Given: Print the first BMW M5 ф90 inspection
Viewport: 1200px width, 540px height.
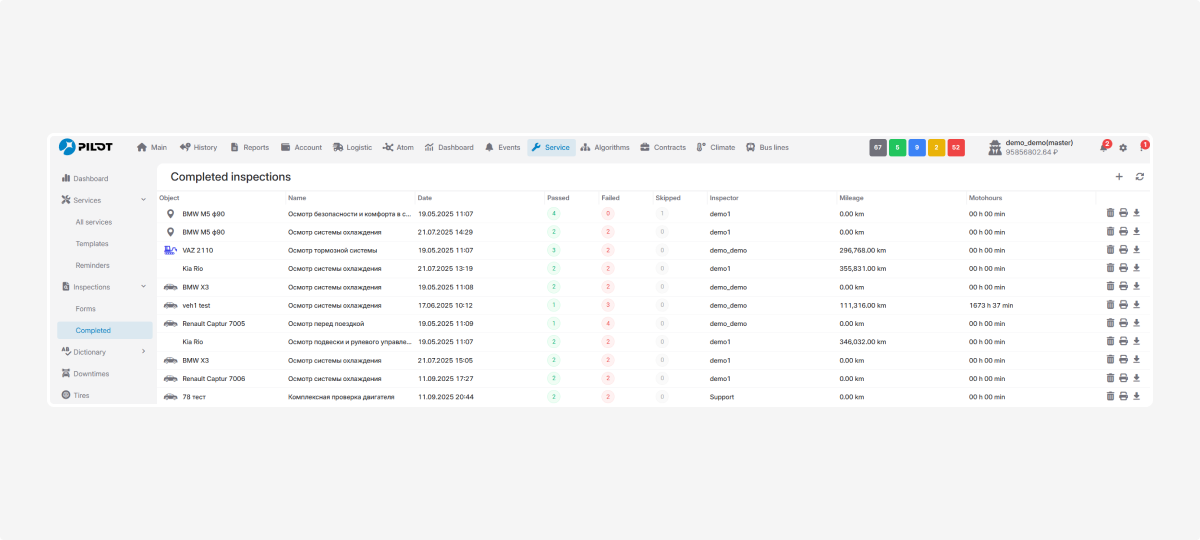Looking at the screenshot, I should [1123, 213].
